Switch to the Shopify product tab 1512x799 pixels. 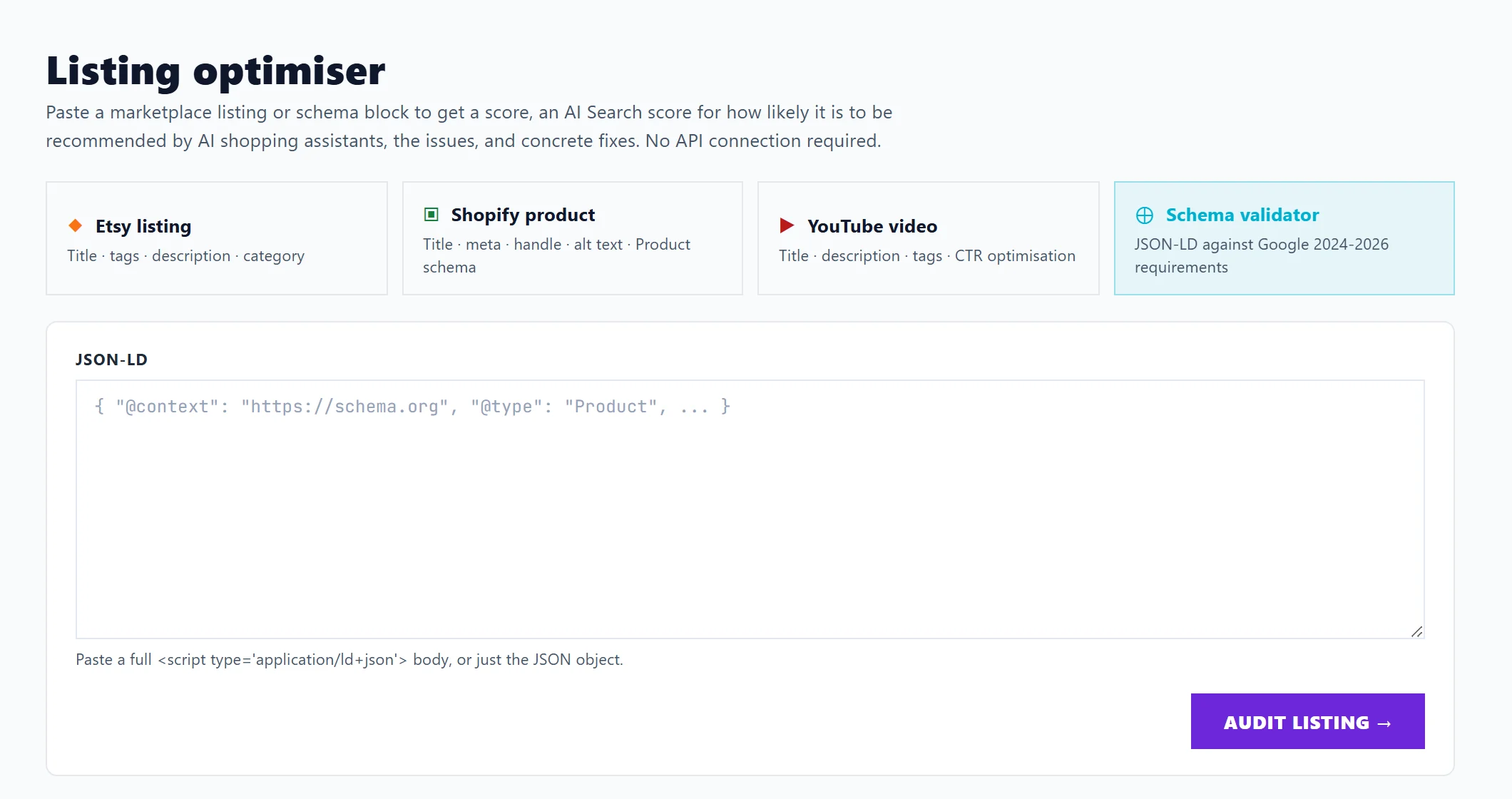pyautogui.click(x=573, y=238)
